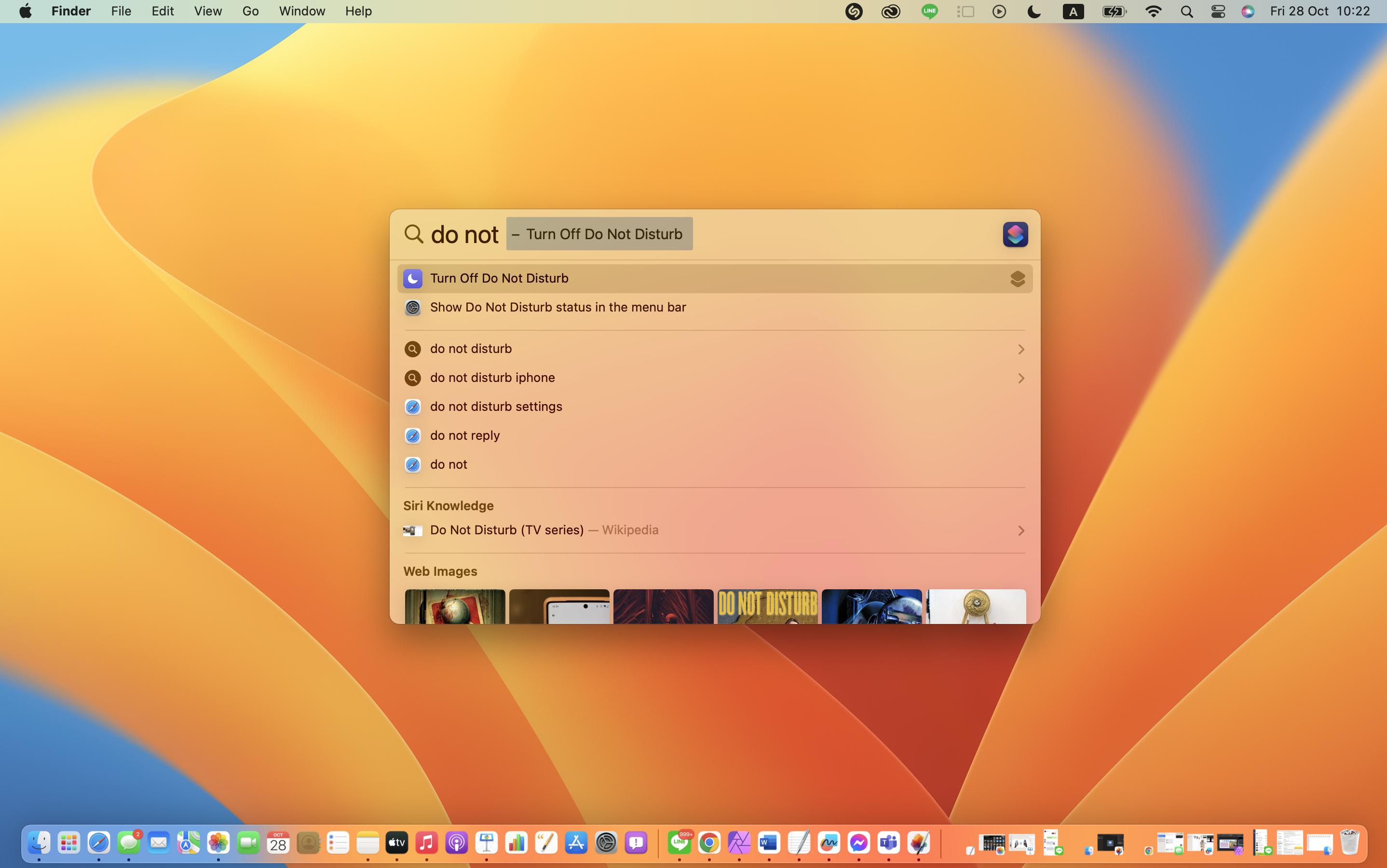Open the Go menu
This screenshot has width=1387, height=868.
pos(250,12)
